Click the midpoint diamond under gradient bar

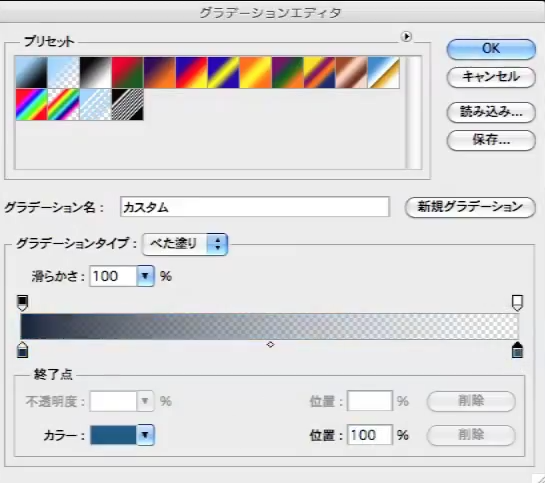tap(270, 344)
